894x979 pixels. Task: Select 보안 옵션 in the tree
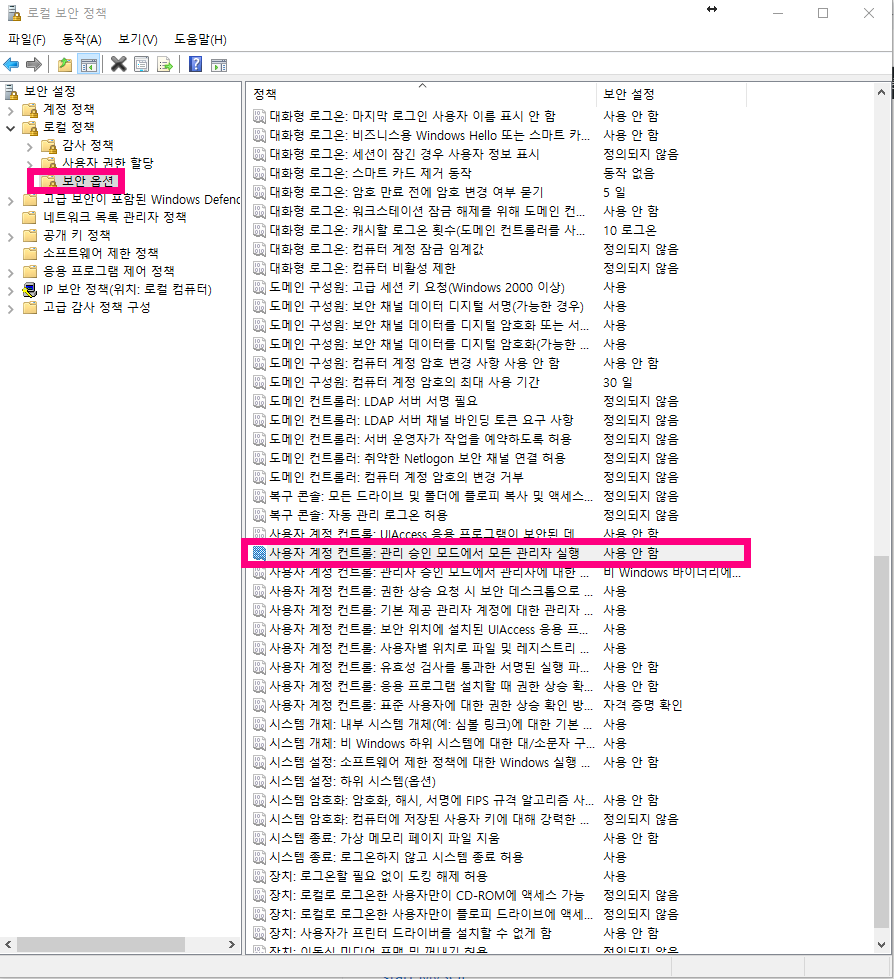pos(87,182)
